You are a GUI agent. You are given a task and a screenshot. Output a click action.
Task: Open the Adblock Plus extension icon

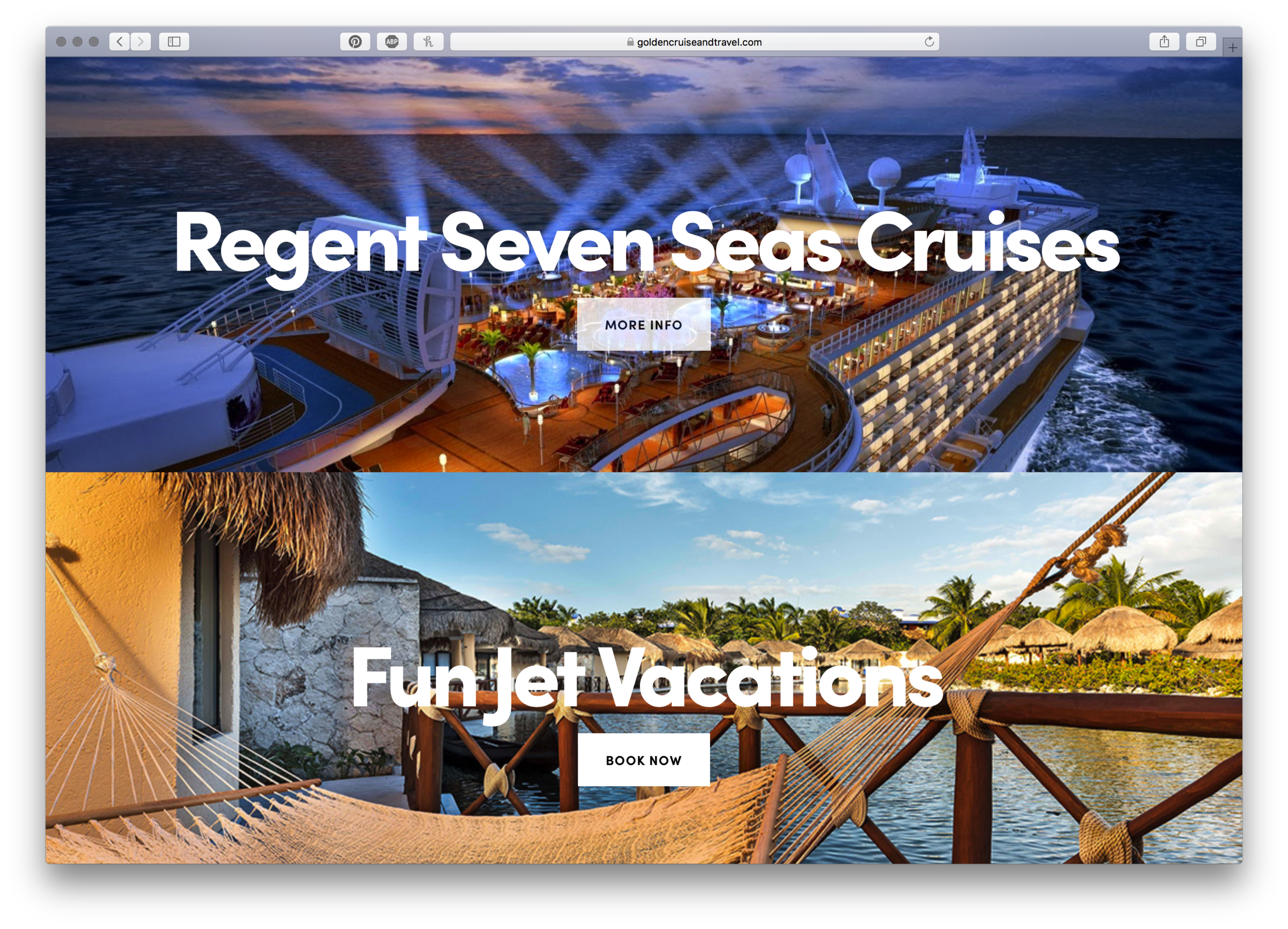click(x=392, y=41)
